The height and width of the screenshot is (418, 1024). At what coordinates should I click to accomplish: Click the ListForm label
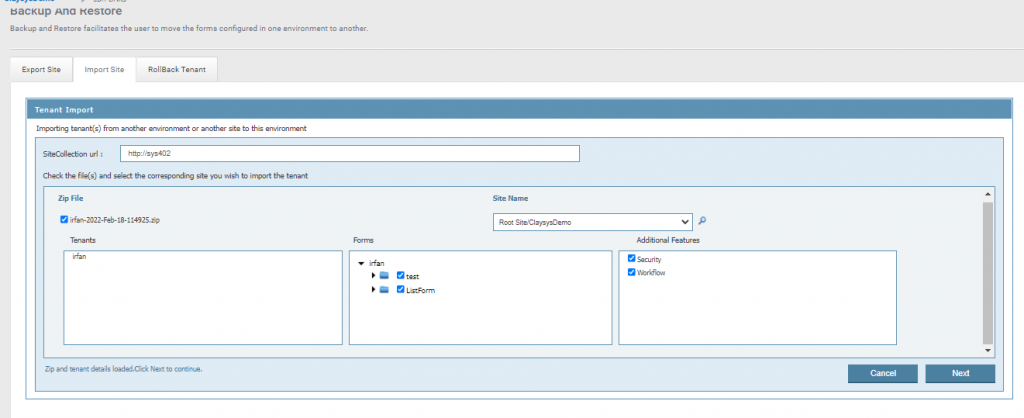pos(420,291)
